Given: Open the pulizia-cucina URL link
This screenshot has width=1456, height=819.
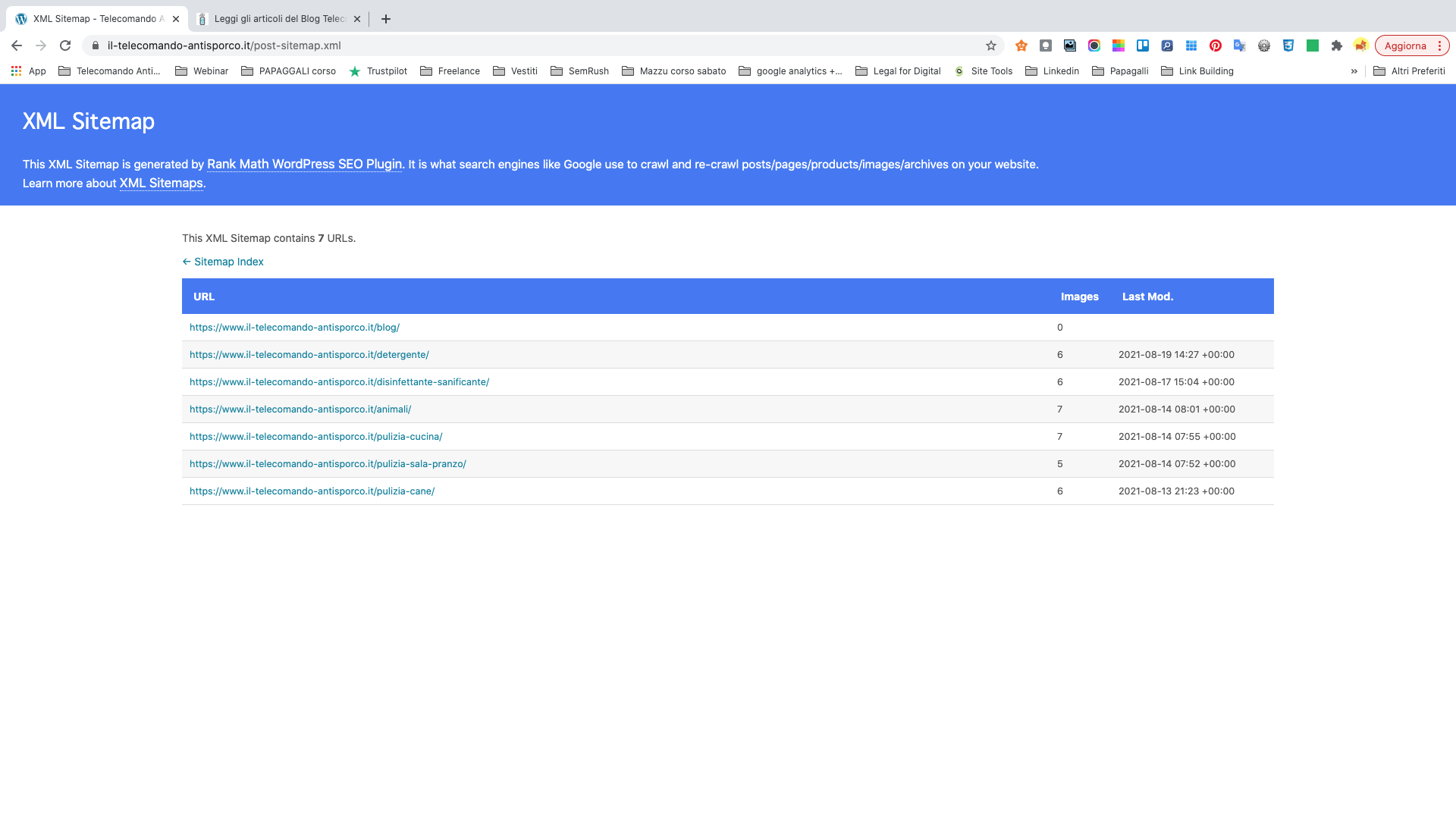Looking at the screenshot, I should pyautogui.click(x=315, y=437).
